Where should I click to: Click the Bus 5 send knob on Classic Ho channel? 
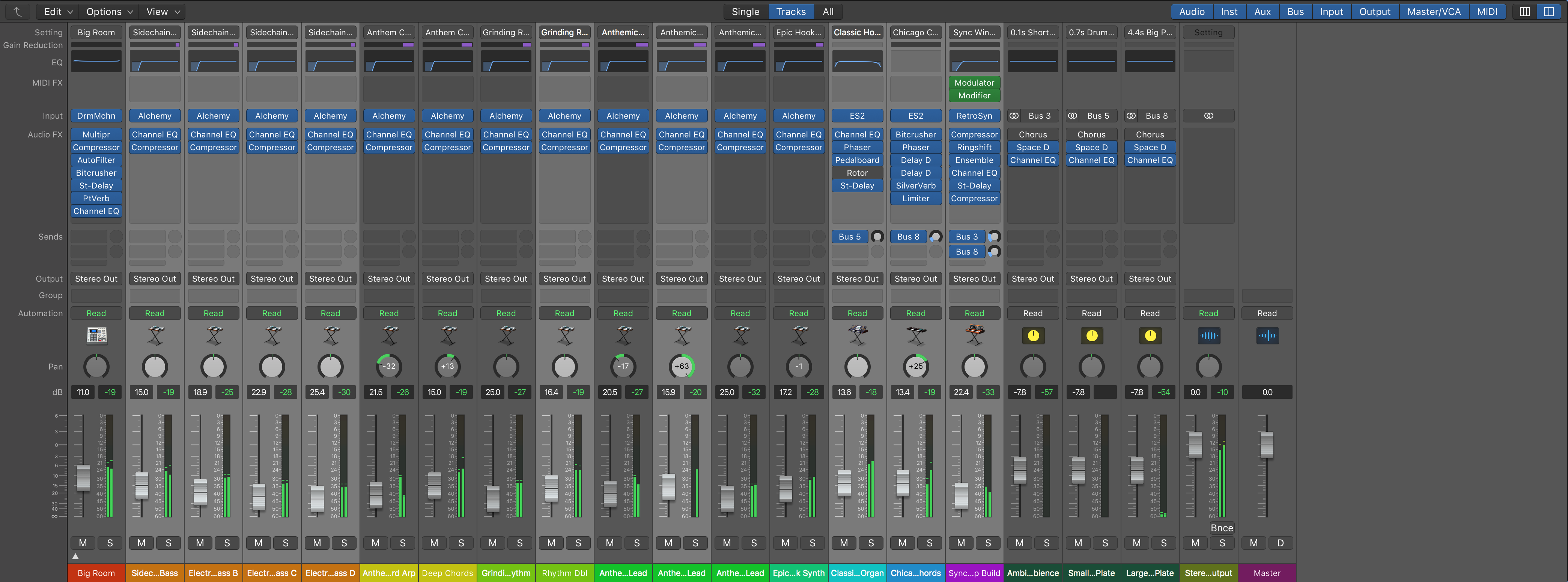pyautogui.click(x=877, y=237)
